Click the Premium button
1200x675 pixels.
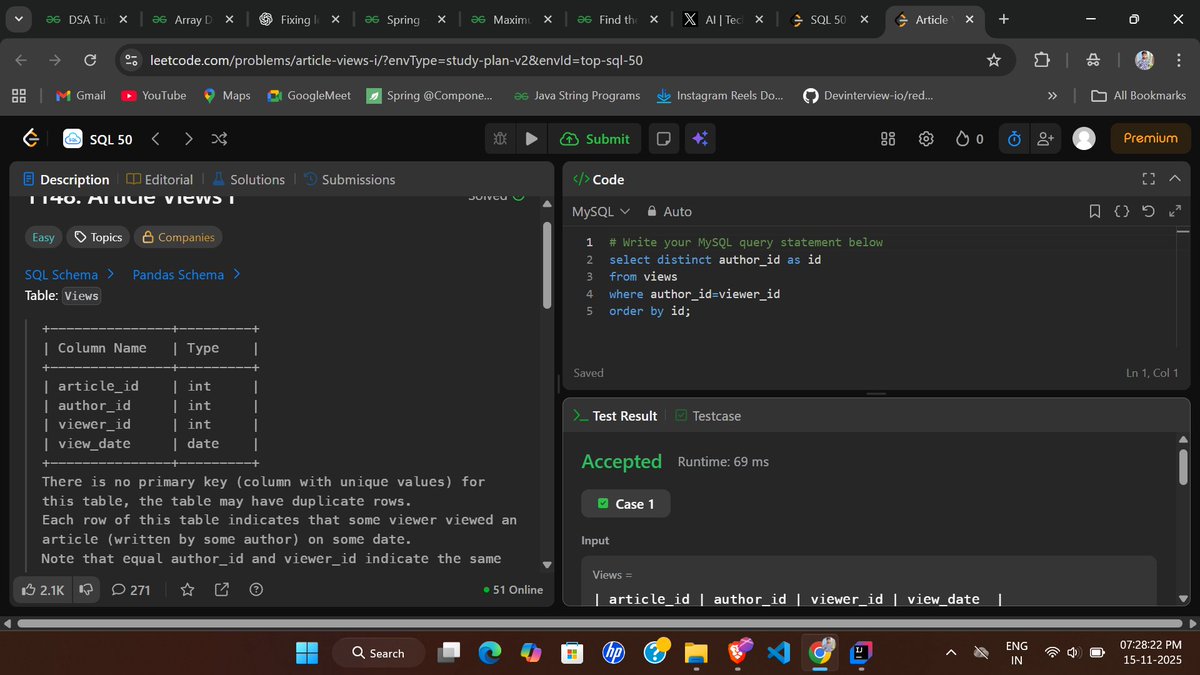point(1150,138)
